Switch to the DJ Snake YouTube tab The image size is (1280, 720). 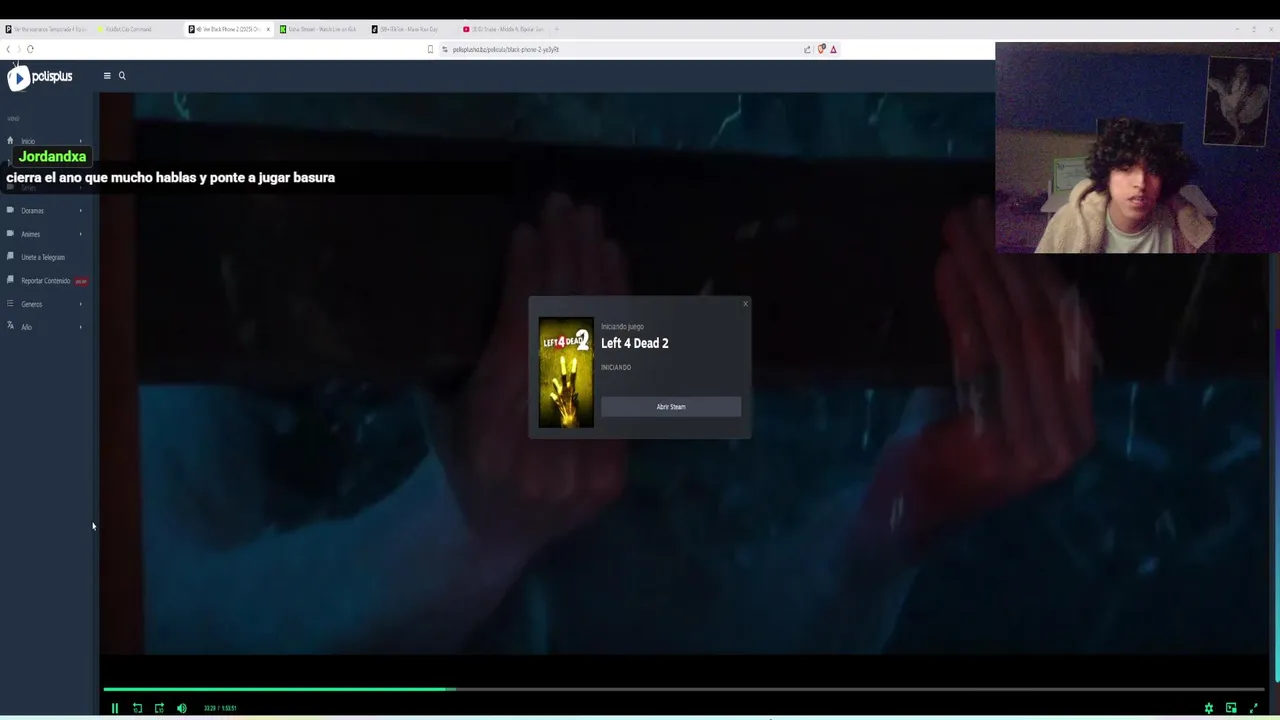[504, 29]
